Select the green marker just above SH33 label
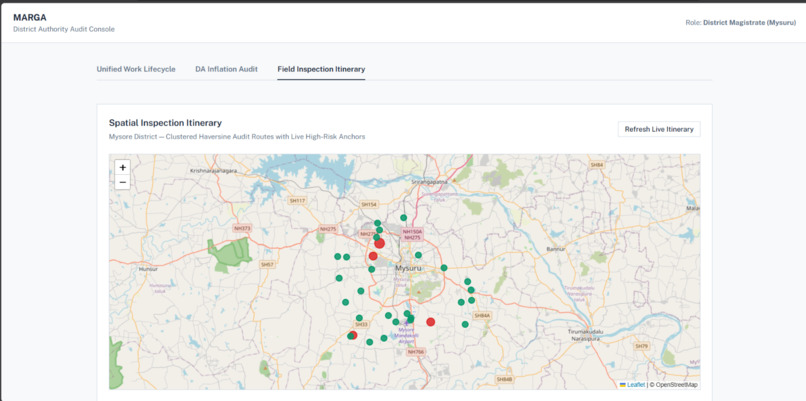The image size is (806, 401). point(359,318)
